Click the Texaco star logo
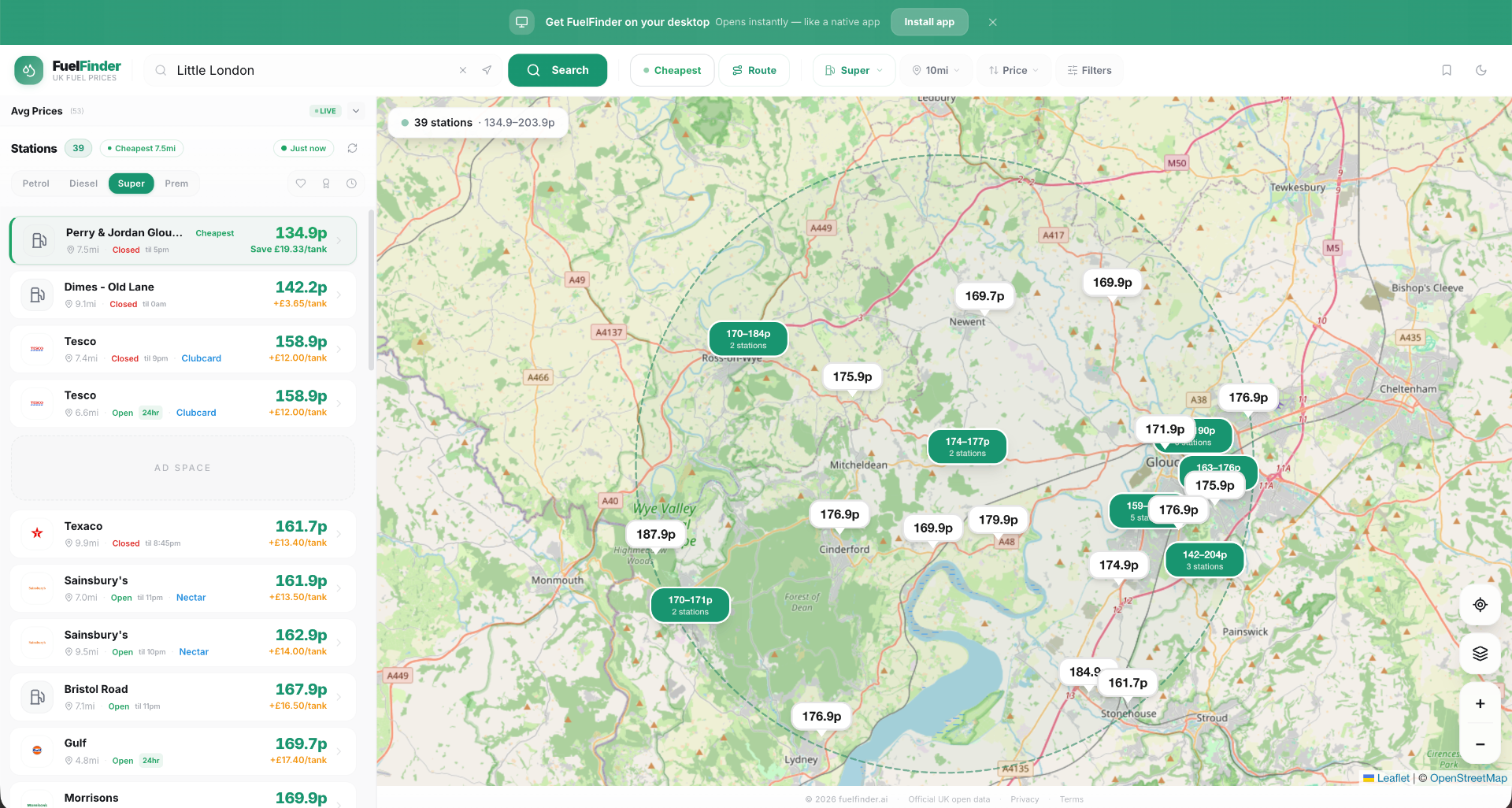1512x808 pixels. [37, 533]
